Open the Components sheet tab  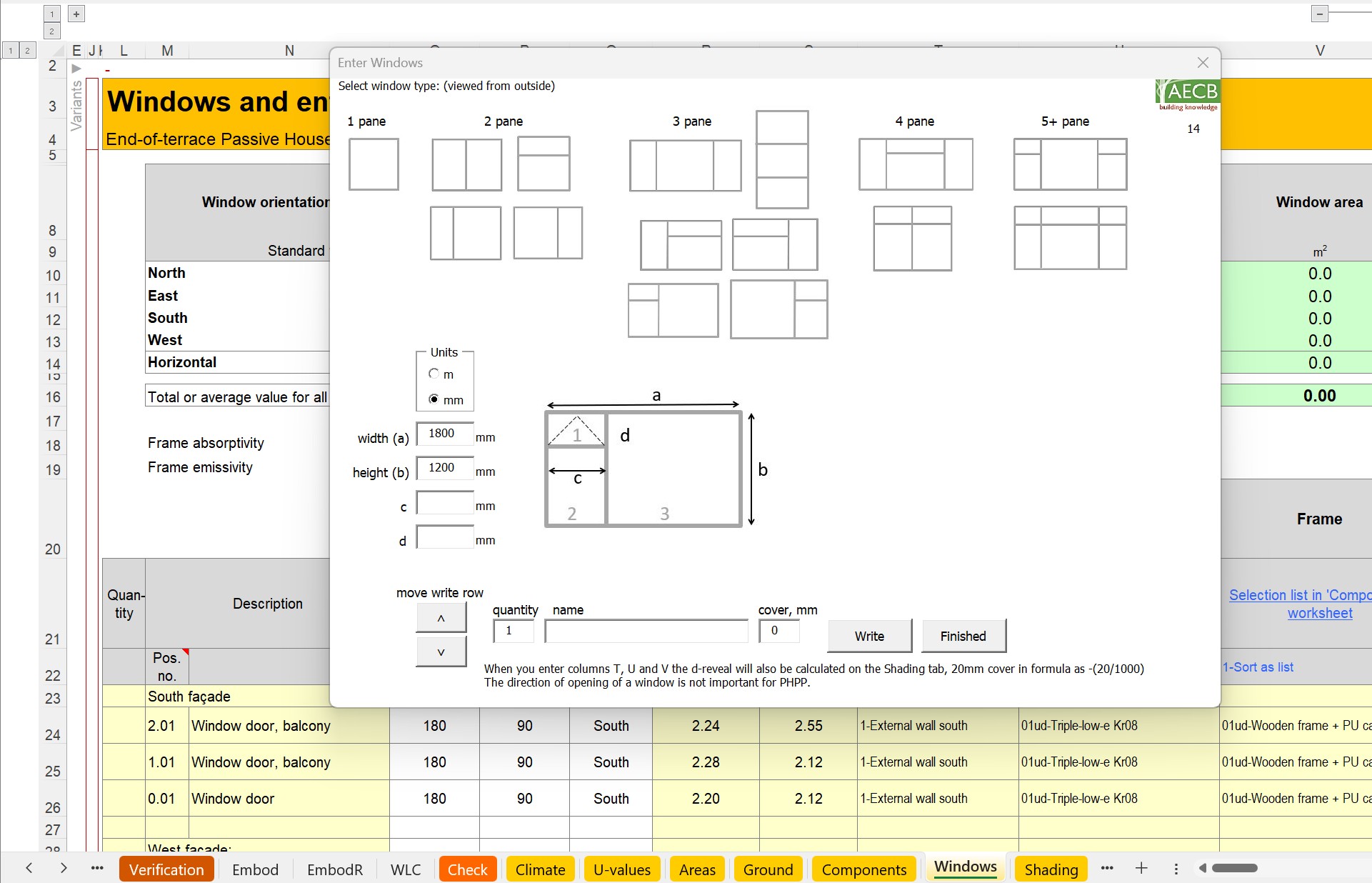click(863, 869)
